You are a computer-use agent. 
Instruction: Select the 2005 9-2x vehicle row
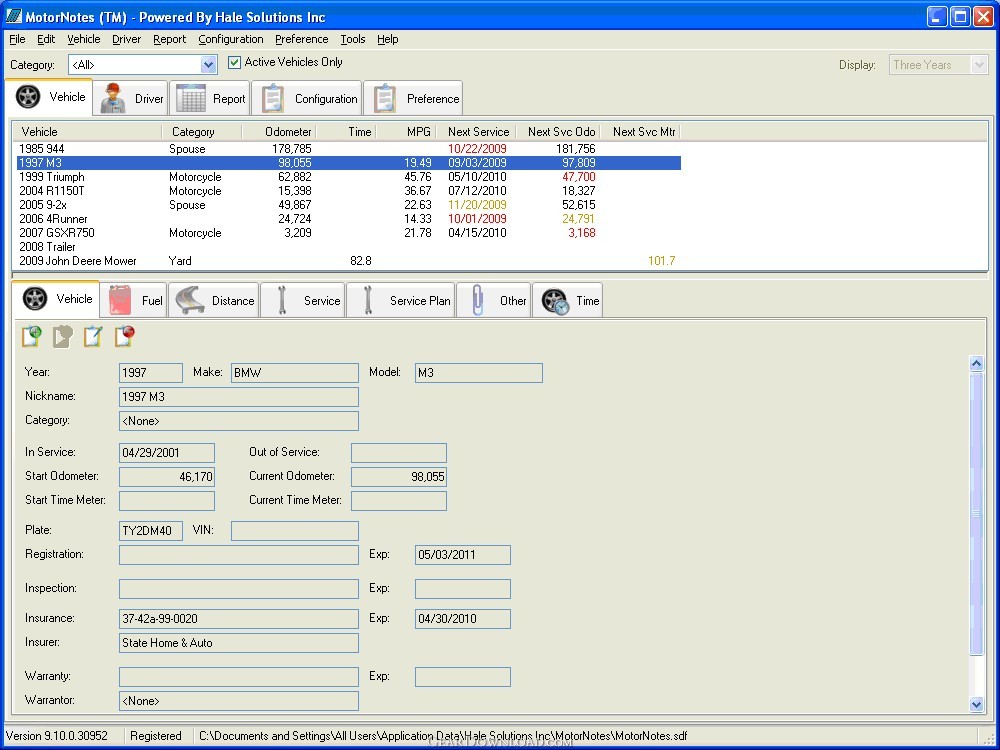(x=349, y=205)
